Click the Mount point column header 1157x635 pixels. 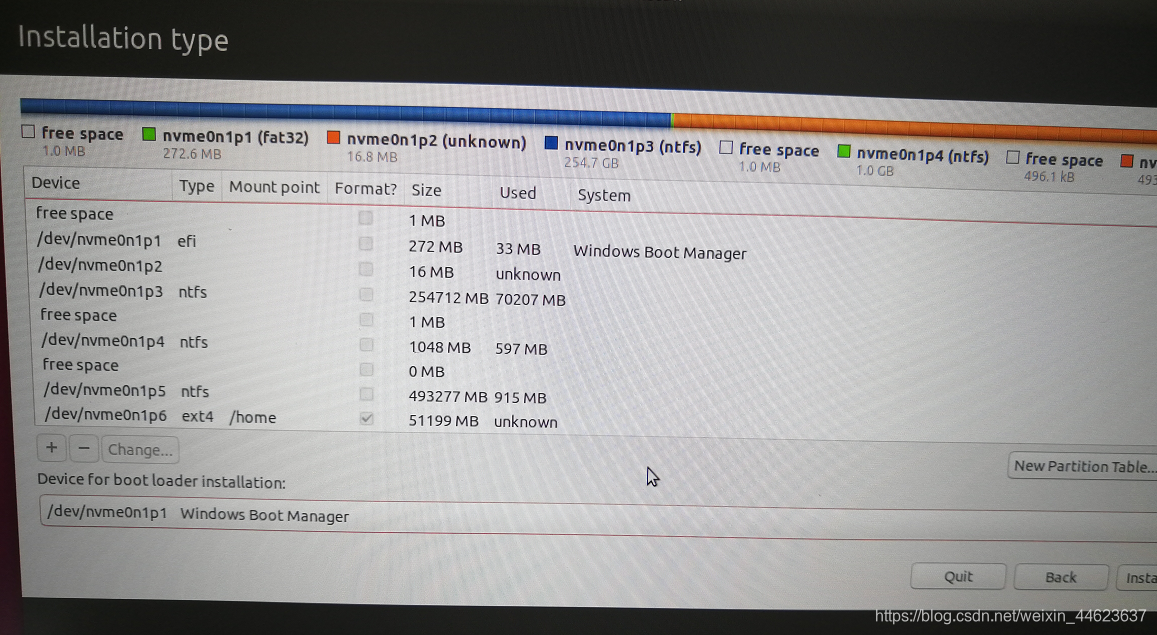pos(274,187)
